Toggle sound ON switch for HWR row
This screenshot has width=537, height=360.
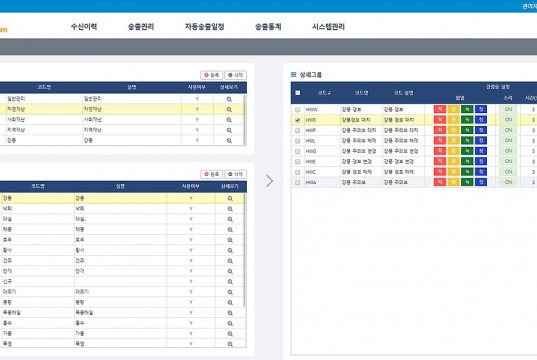point(508,120)
